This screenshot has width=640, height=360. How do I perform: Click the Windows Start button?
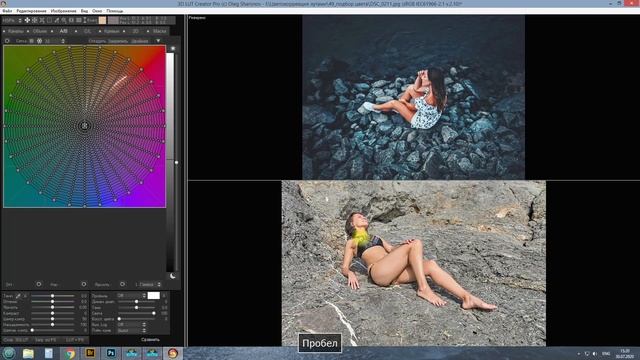click(9, 353)
